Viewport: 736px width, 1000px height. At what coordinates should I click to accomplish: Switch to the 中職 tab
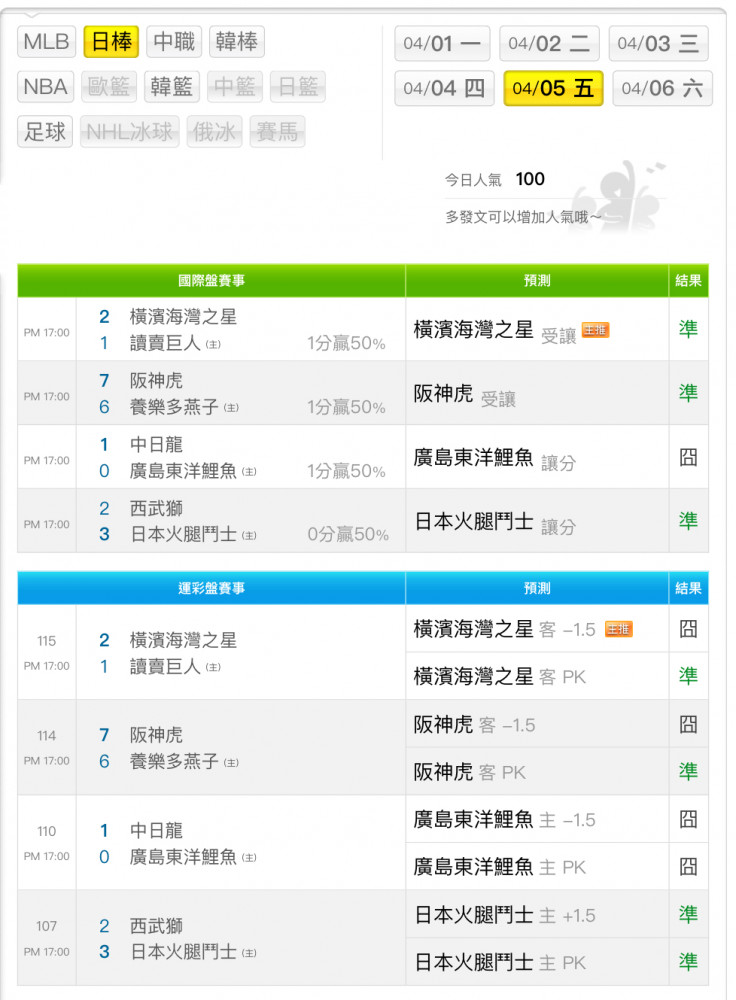pos(174,42)
